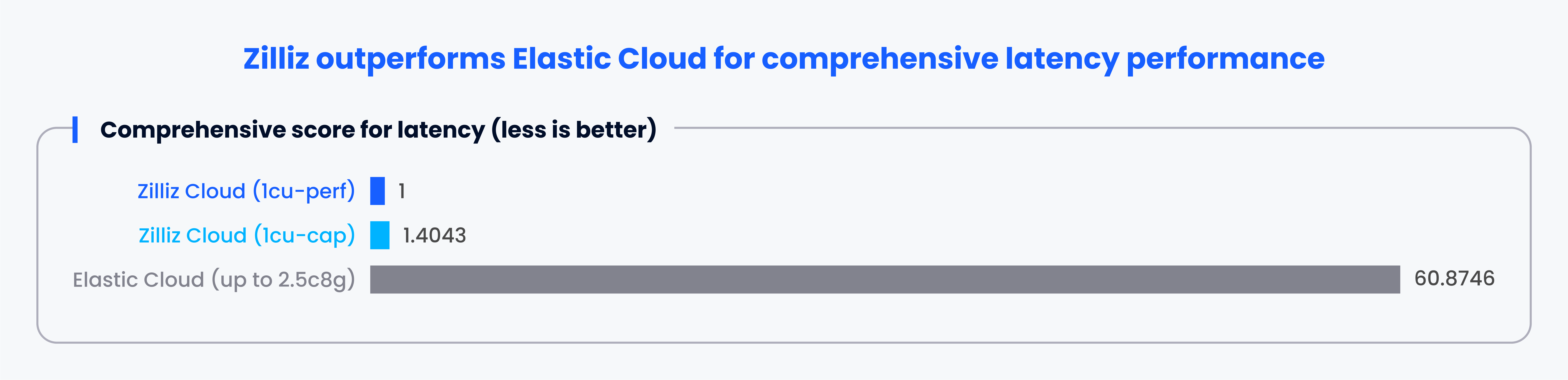
Task: Click the light blue 1cu-cap bar
Action: click(380, 235)
